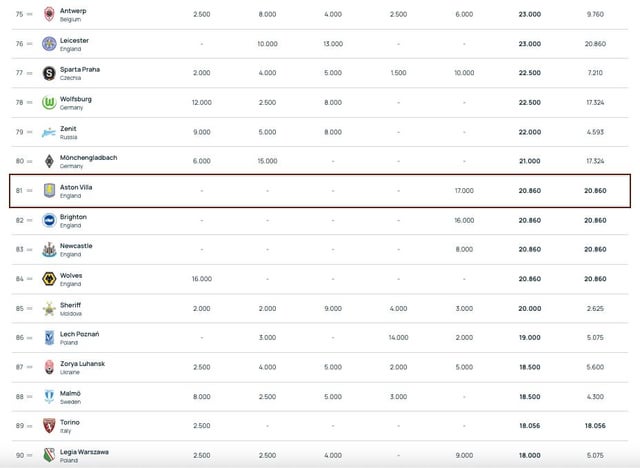Click the Leicester club crest
The height and width of the screenshot is (468, 640).
click(49, 44)
